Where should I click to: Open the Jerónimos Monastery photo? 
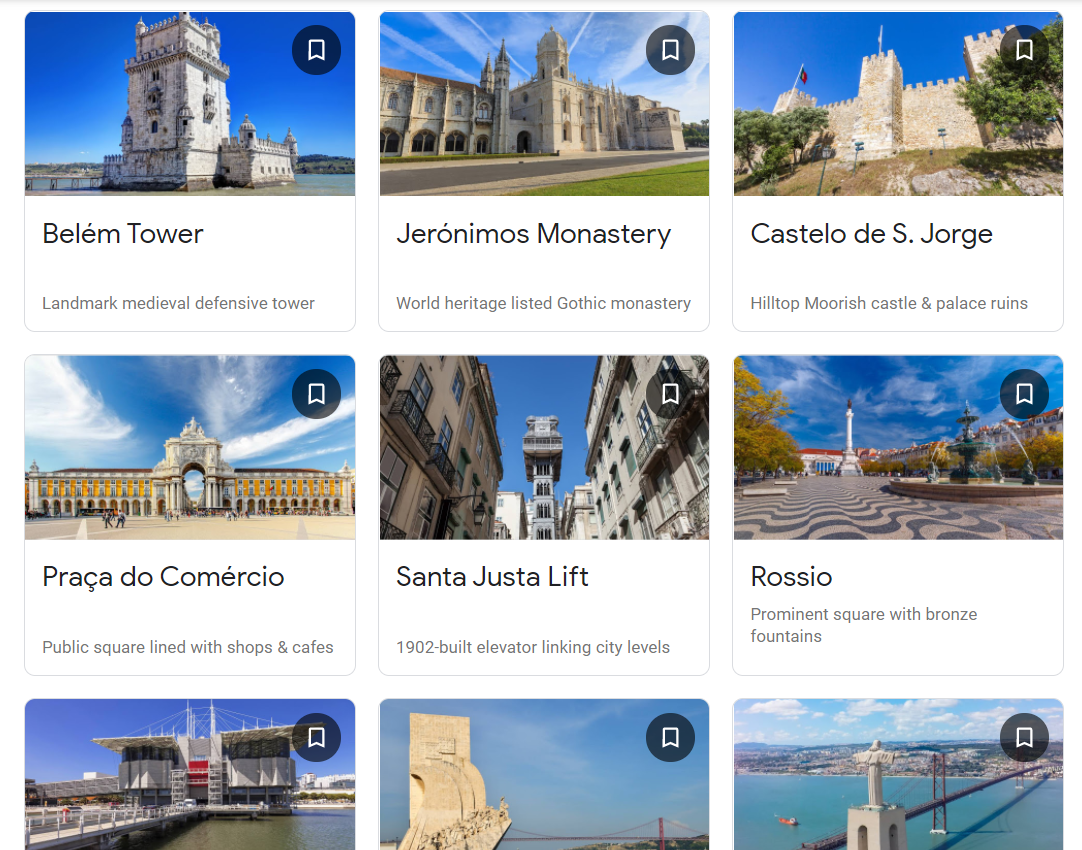(x=544, y=103)
